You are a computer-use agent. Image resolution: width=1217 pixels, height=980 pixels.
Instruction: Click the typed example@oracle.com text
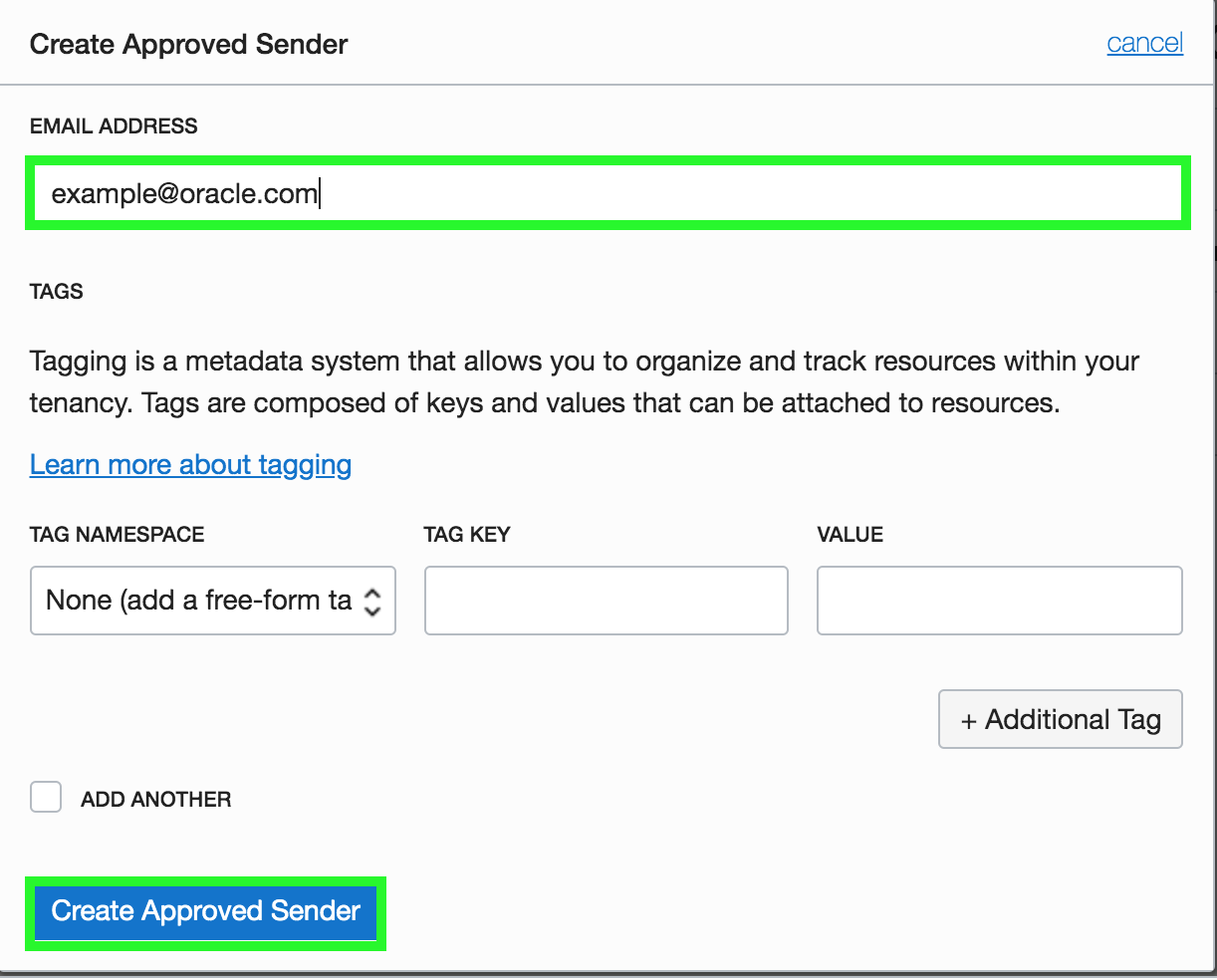click(x=184, y=193)
